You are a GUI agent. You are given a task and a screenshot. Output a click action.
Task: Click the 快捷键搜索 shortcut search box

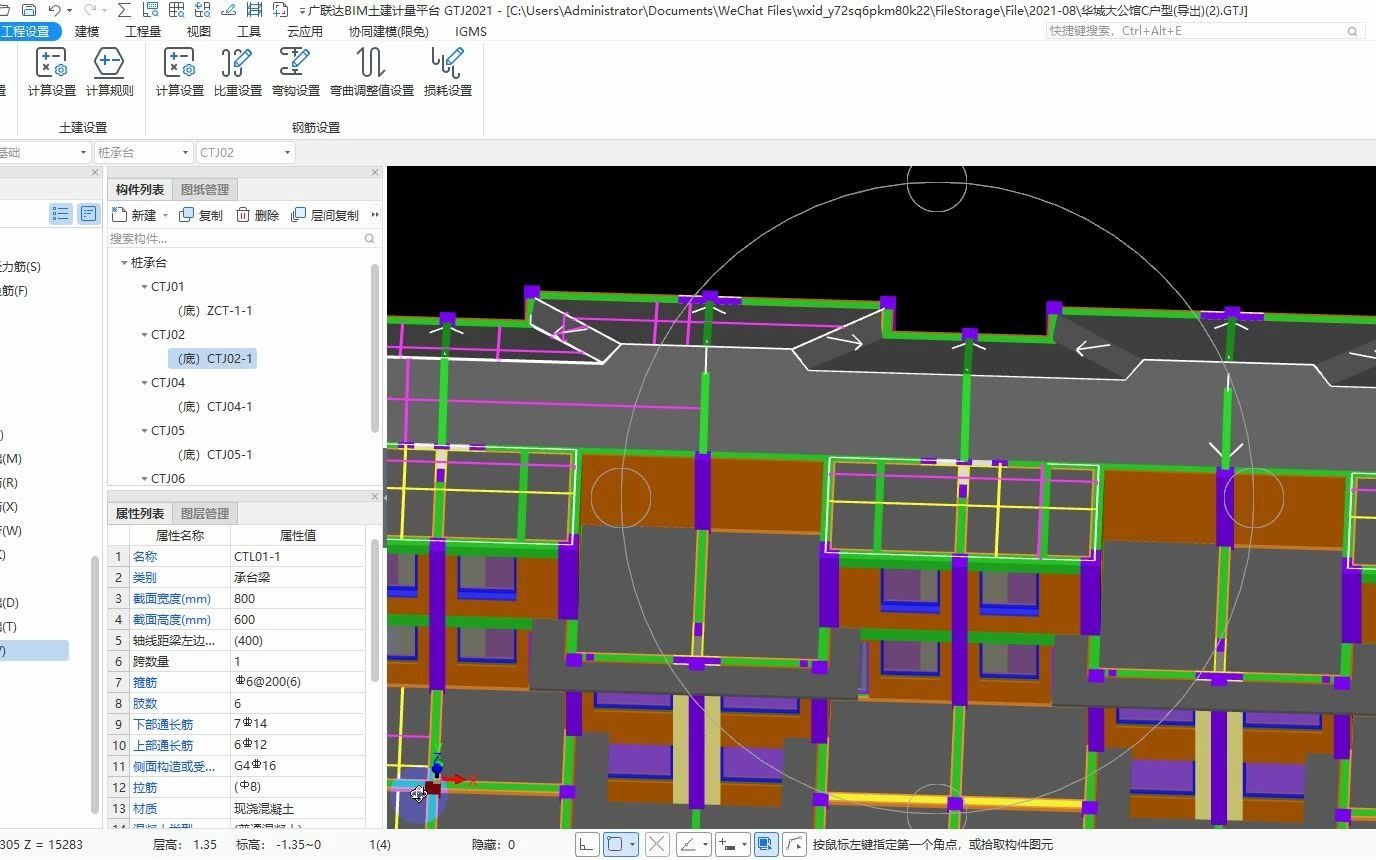click(1204, 31)
